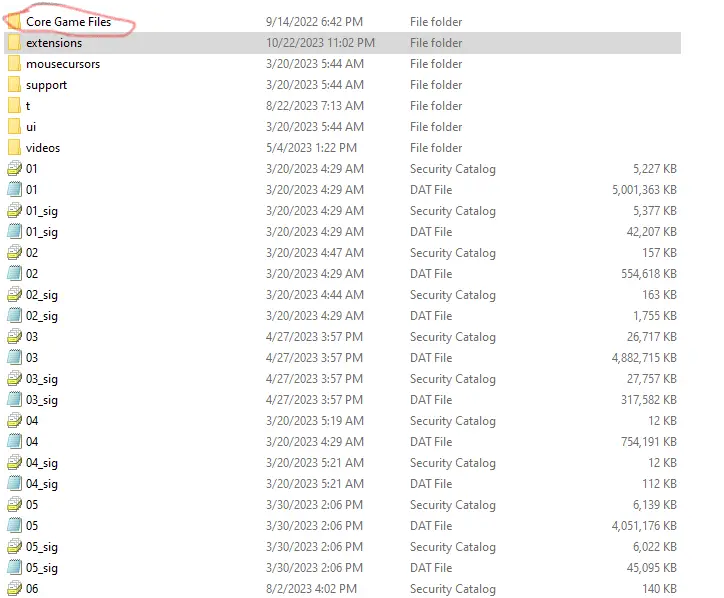
Task: Select the 02_sig DAT File icon
Action: pyautogui.click(x=14, y=316)
